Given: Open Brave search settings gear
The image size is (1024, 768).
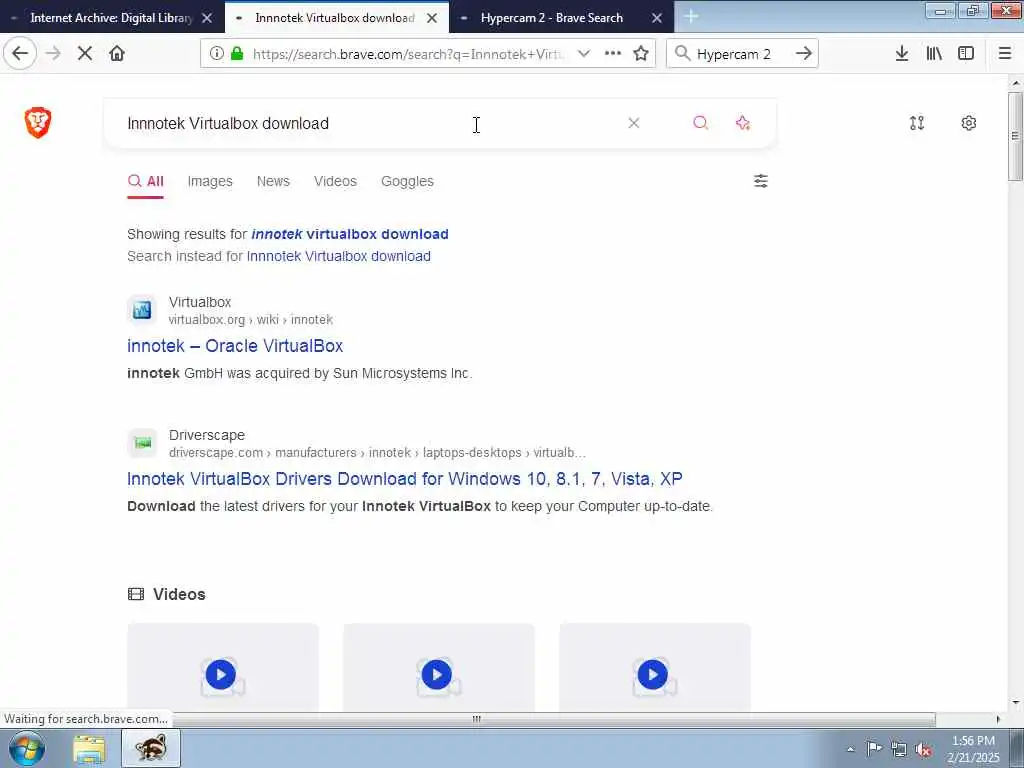Looking at the screenshot, I should click(x=968, y=123).
